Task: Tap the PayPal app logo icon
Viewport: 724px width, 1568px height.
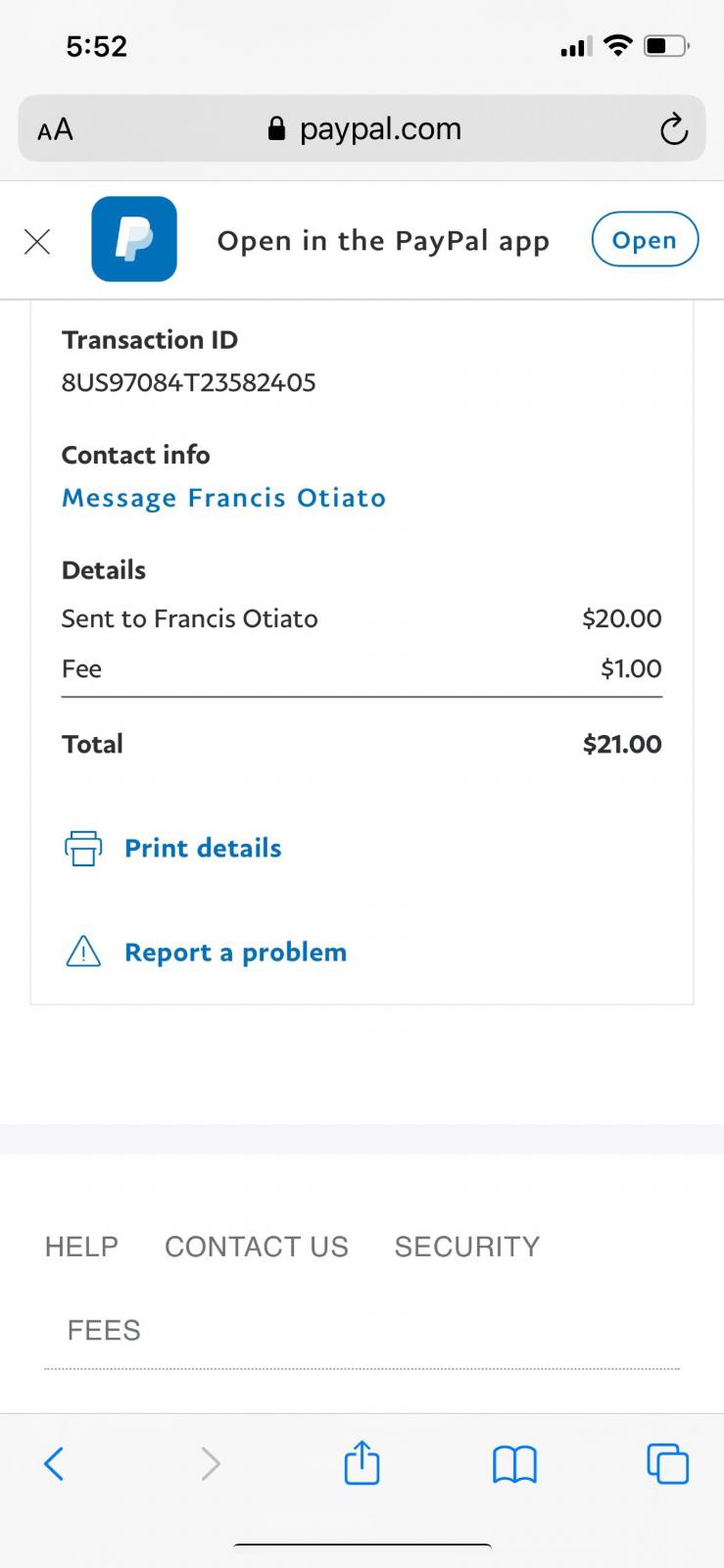Action: point(134,239)
